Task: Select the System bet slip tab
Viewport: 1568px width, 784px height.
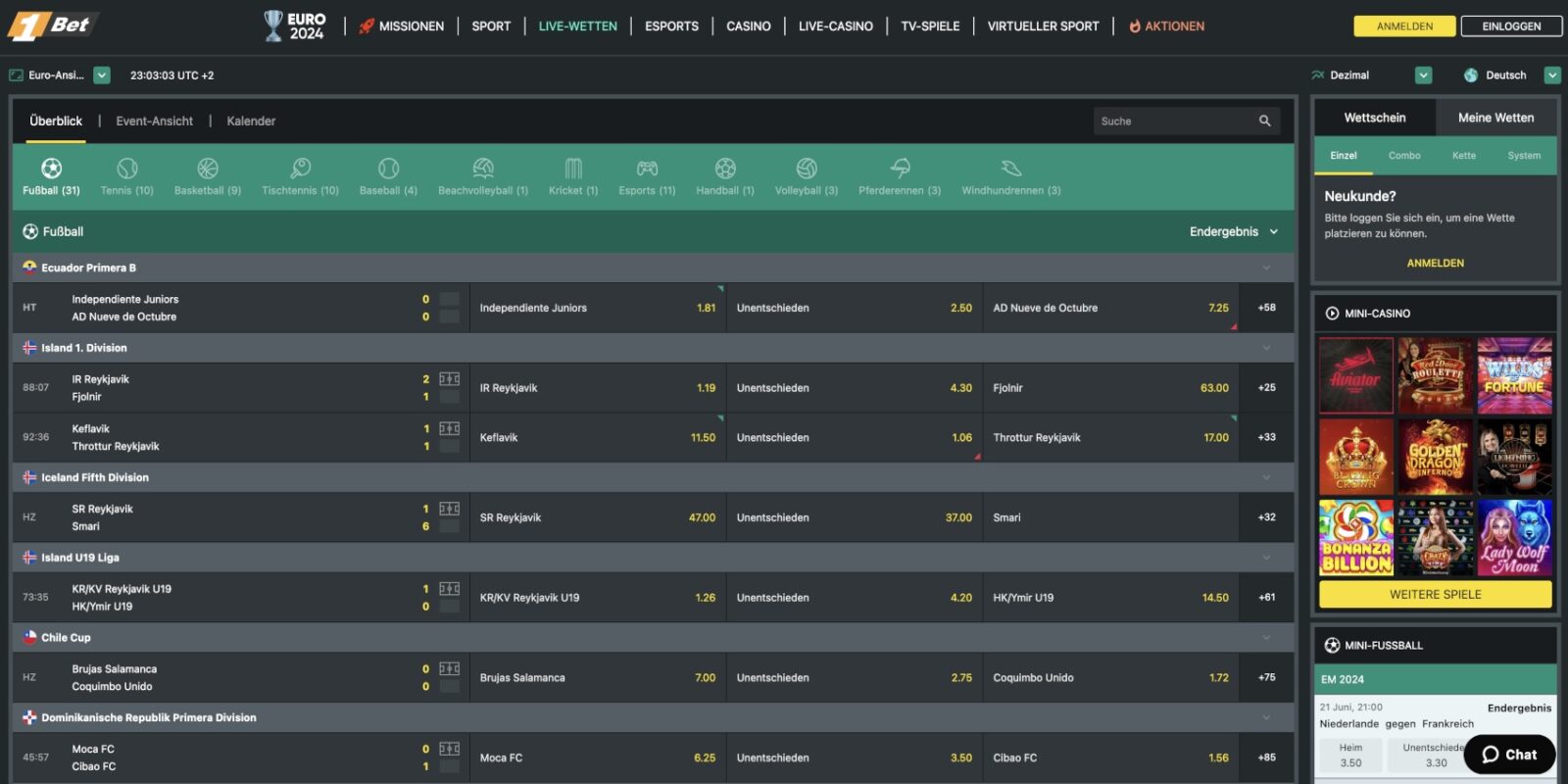Action: click(1524, 156)
